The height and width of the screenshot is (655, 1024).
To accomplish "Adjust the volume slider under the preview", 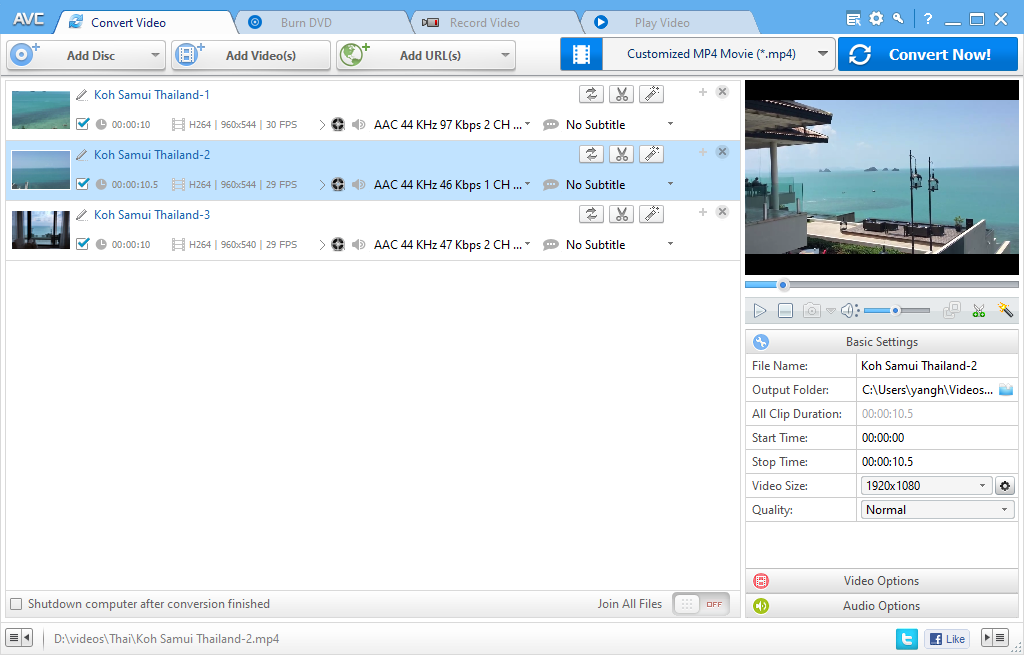I will pyautogui.click(x=895, y=310).
